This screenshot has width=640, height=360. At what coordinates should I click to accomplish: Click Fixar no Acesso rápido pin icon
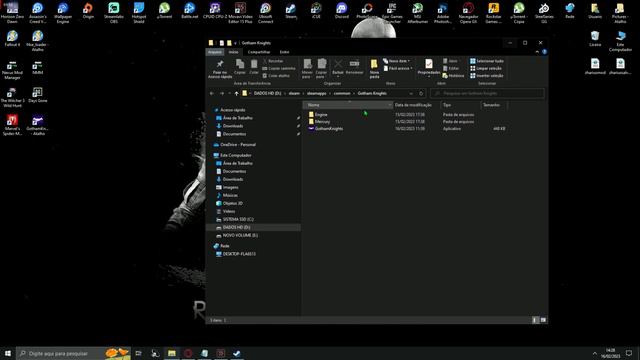point(220,69)
